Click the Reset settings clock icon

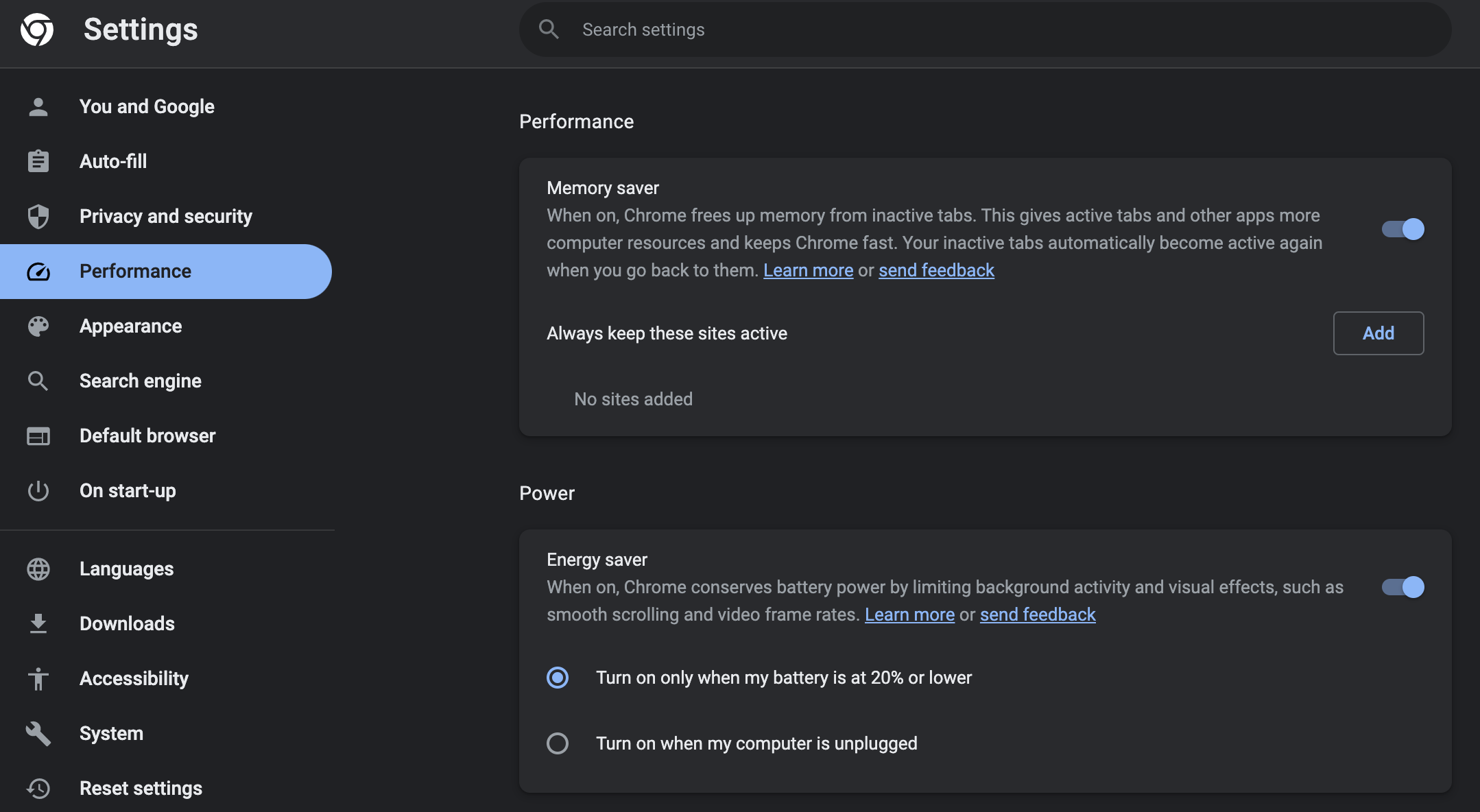point(38,788)
